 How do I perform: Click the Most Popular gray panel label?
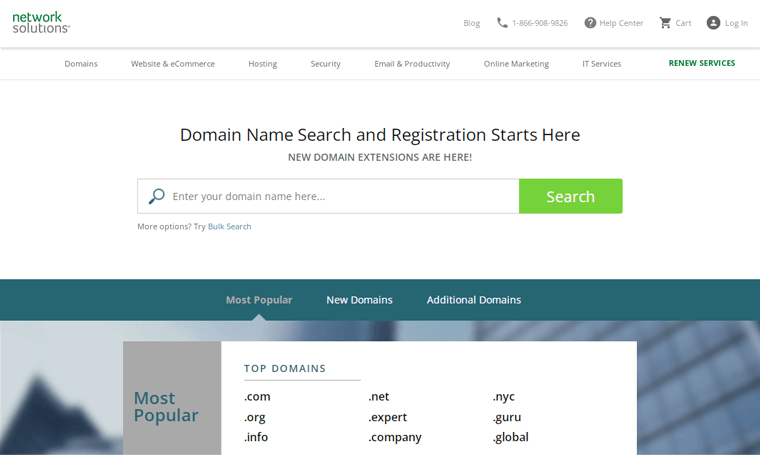tap(166, 407)
